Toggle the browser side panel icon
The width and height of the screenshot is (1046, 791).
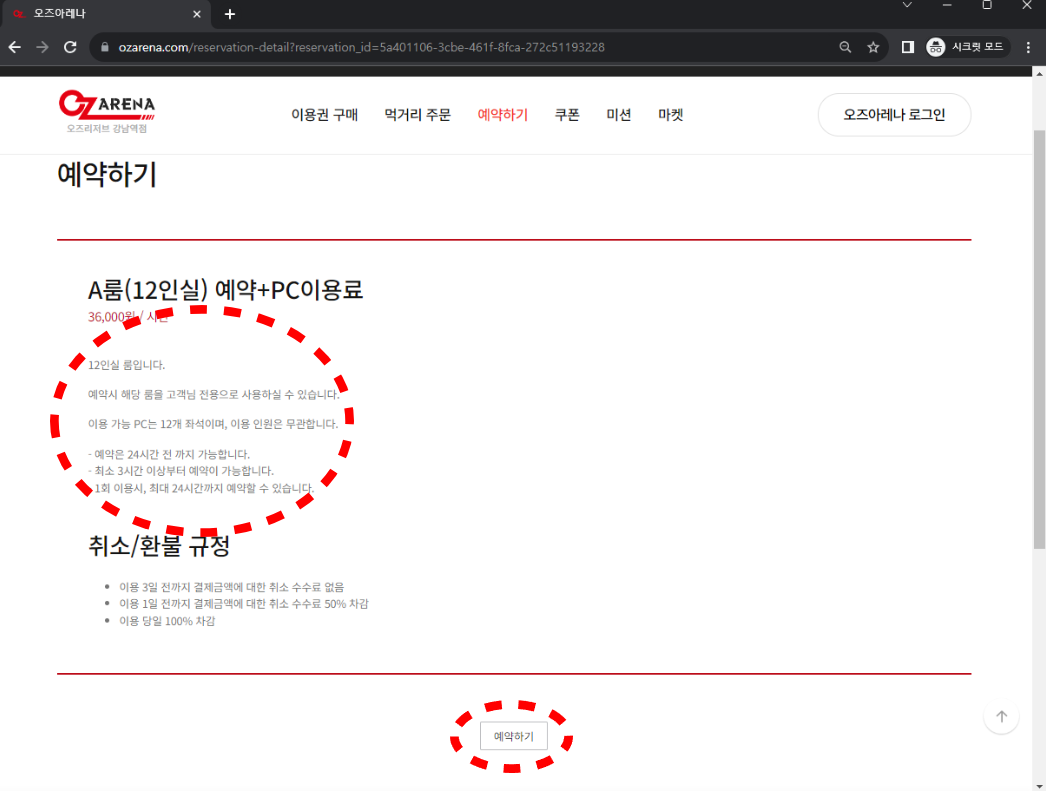coord(908,47)
